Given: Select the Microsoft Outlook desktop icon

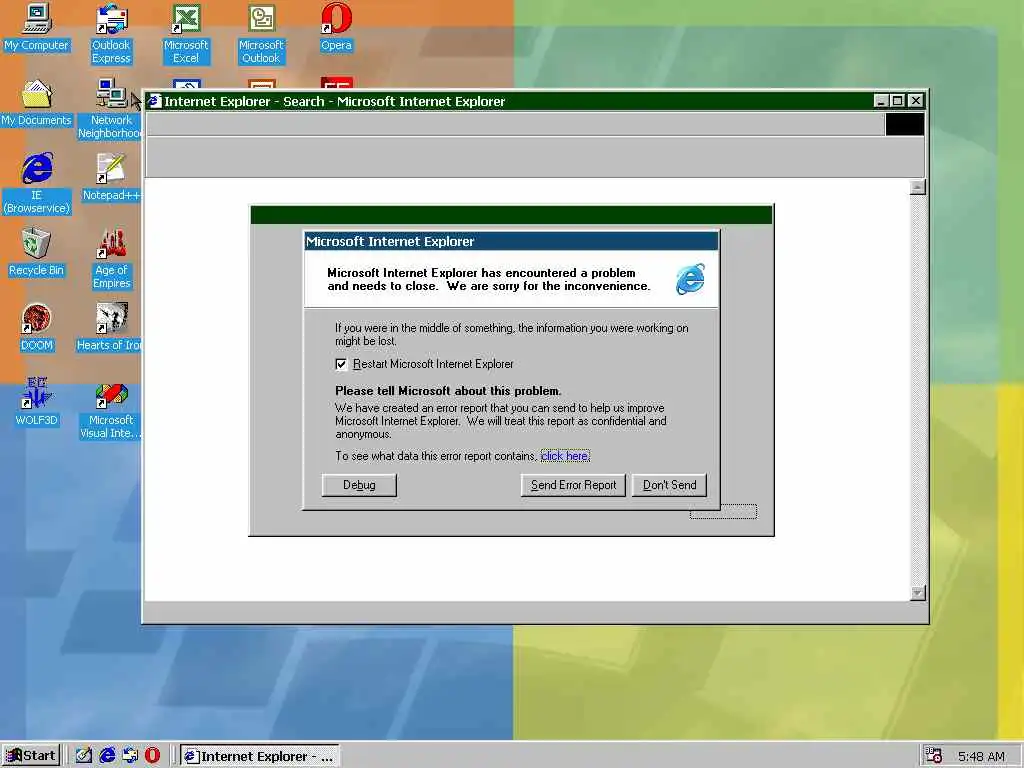Looking at the screenshot, I should pyautogui.click(x=261, y=34).
